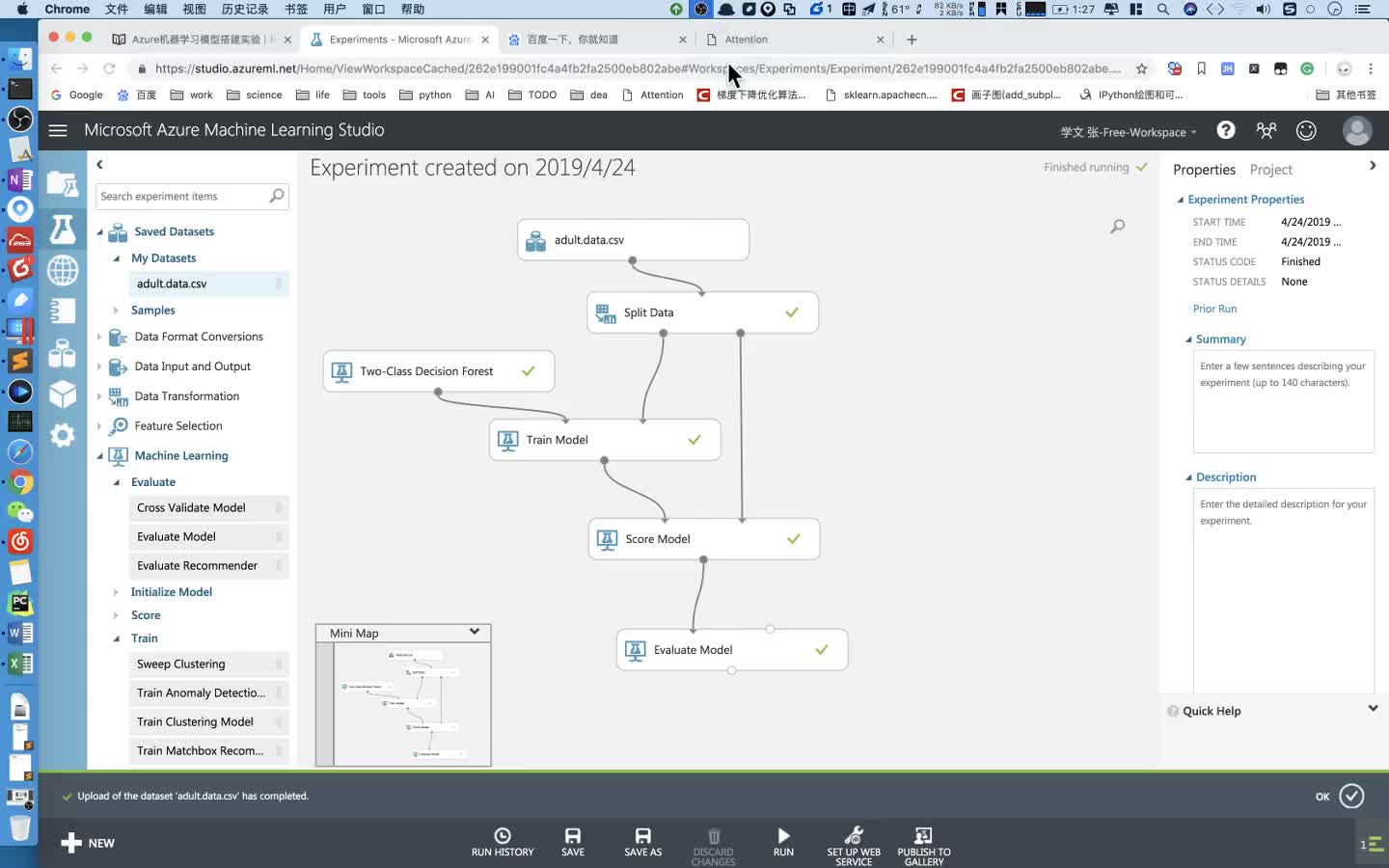The width and height of the screenshot is (1389, 868).
Task: Click the canvas search magnifier icon
Action: 1117,227
